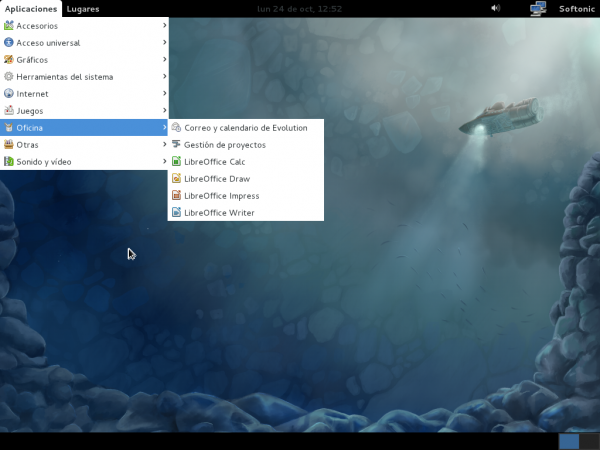
Task: Click the Accesorios category icon
Action: point(8,25)
